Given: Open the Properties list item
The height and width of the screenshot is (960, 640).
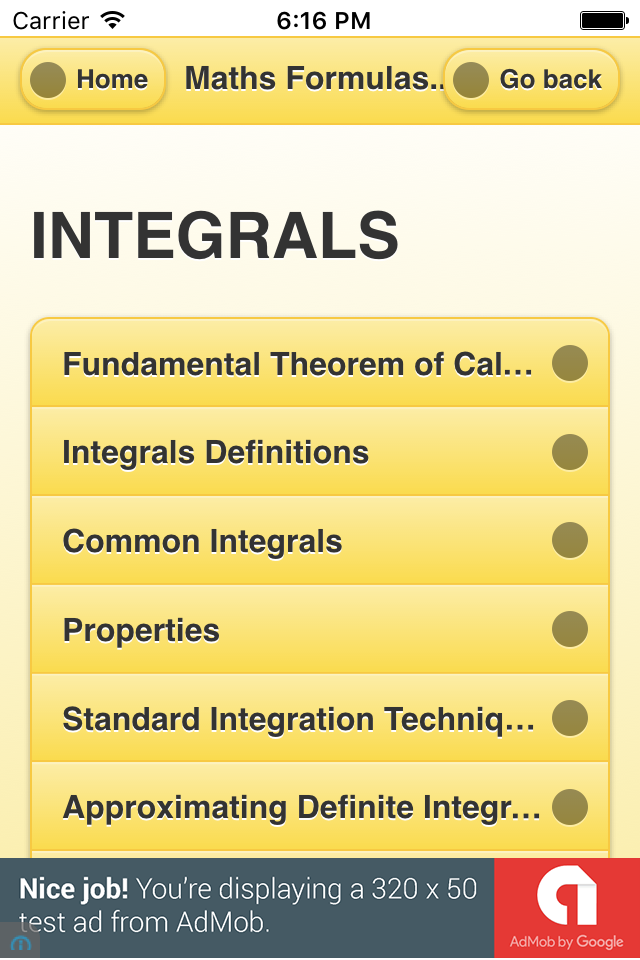Looking at the screenshot, I should pyautogui.click(x=141, y=631).
